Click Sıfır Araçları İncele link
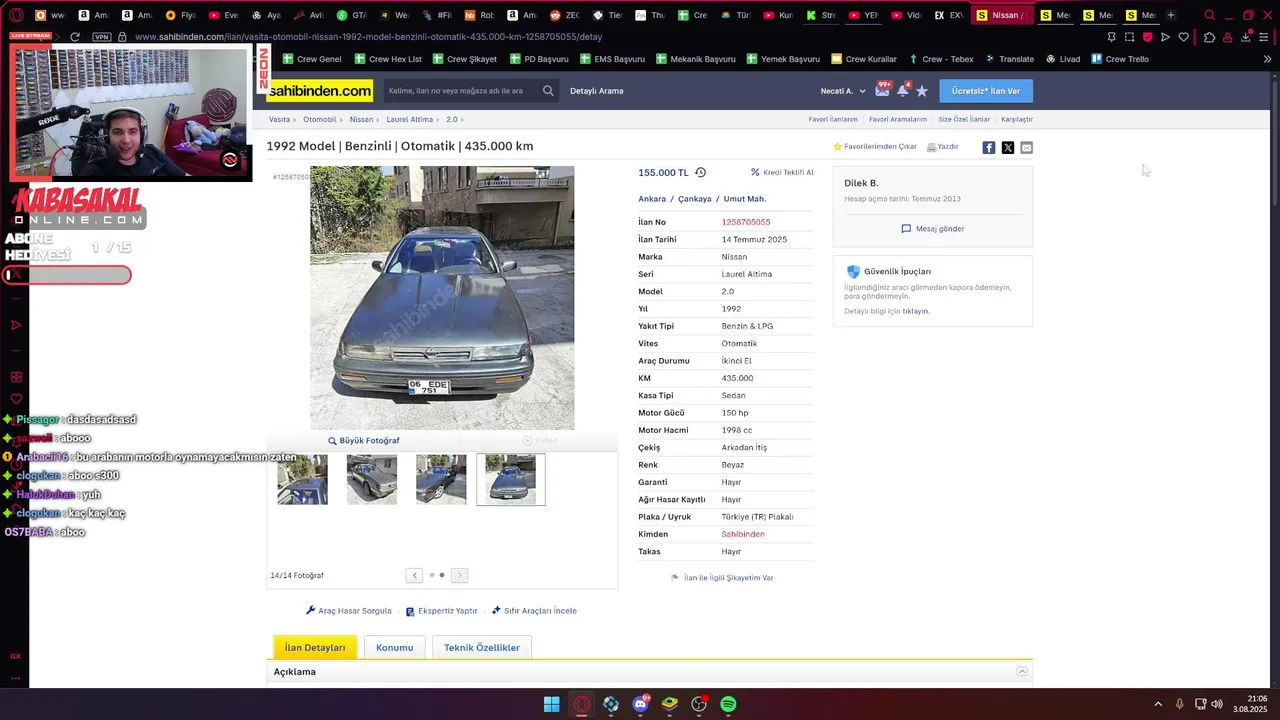The width and height of the screenshot is (1280, 720). point(534,610)
